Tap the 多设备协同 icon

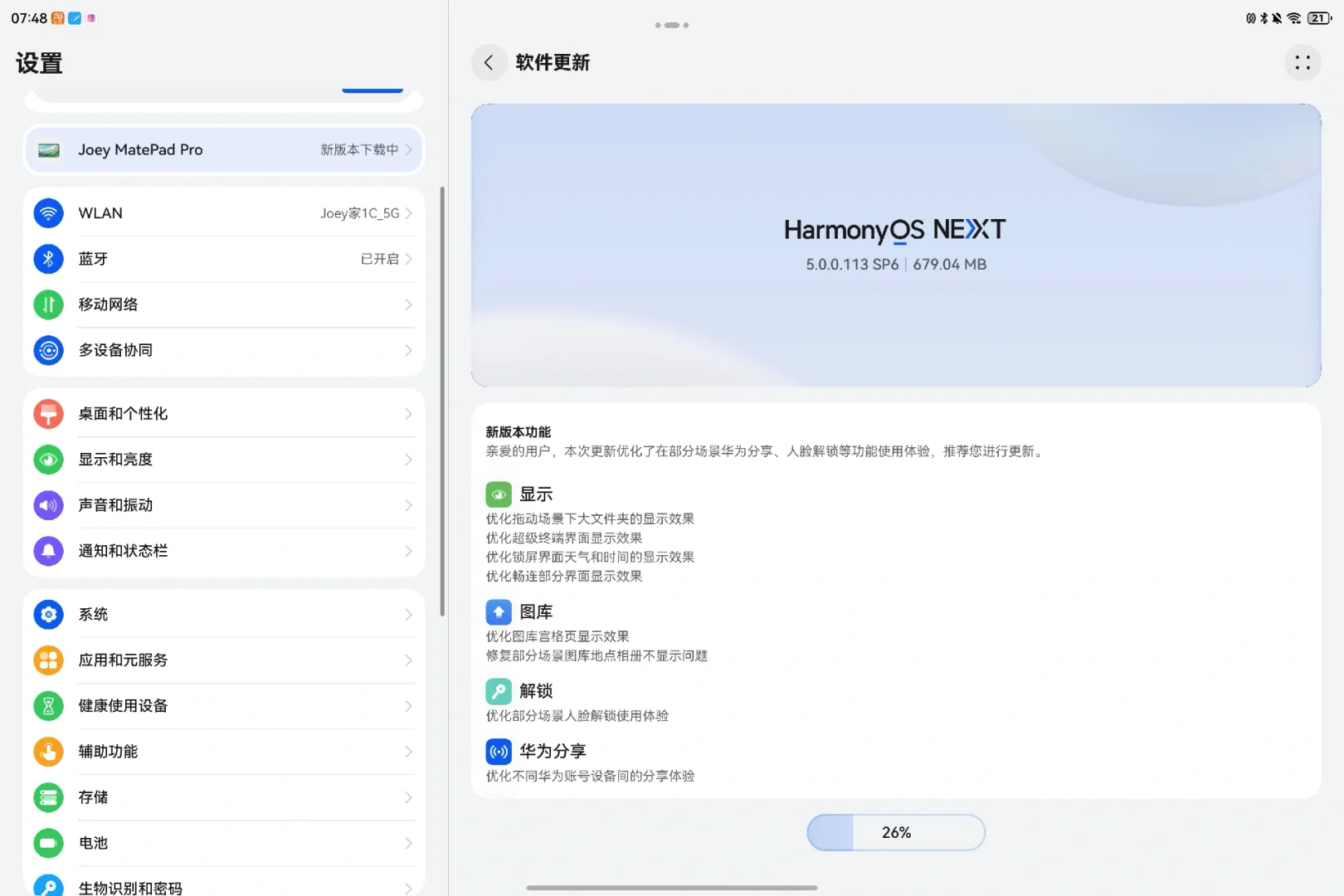tap(48, 350)
